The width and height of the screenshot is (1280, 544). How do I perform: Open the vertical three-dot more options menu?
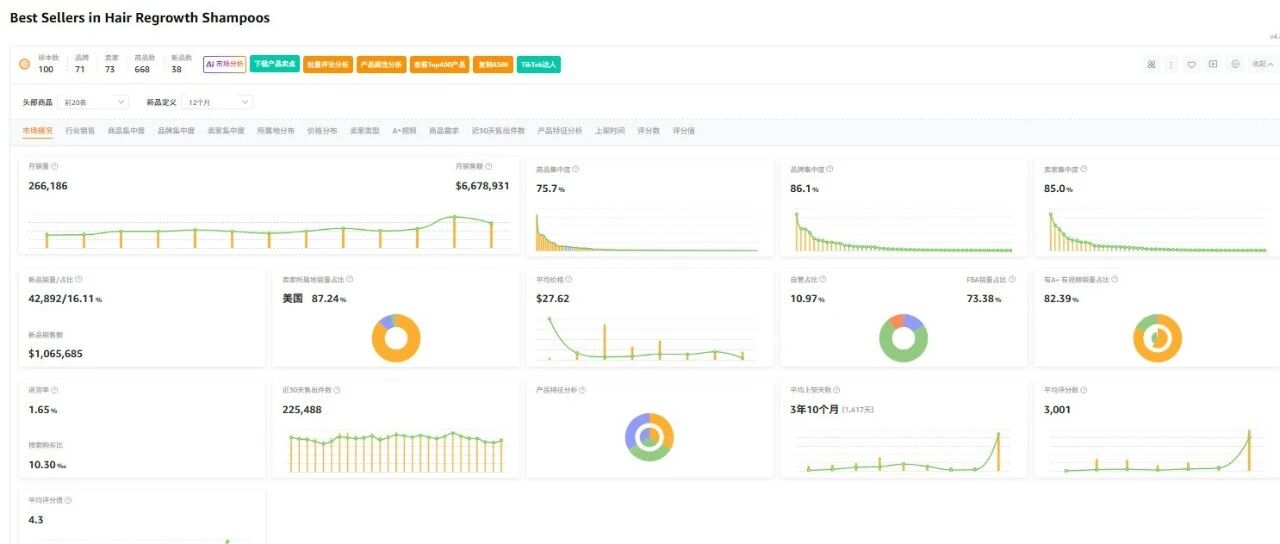coord(1171,64)
